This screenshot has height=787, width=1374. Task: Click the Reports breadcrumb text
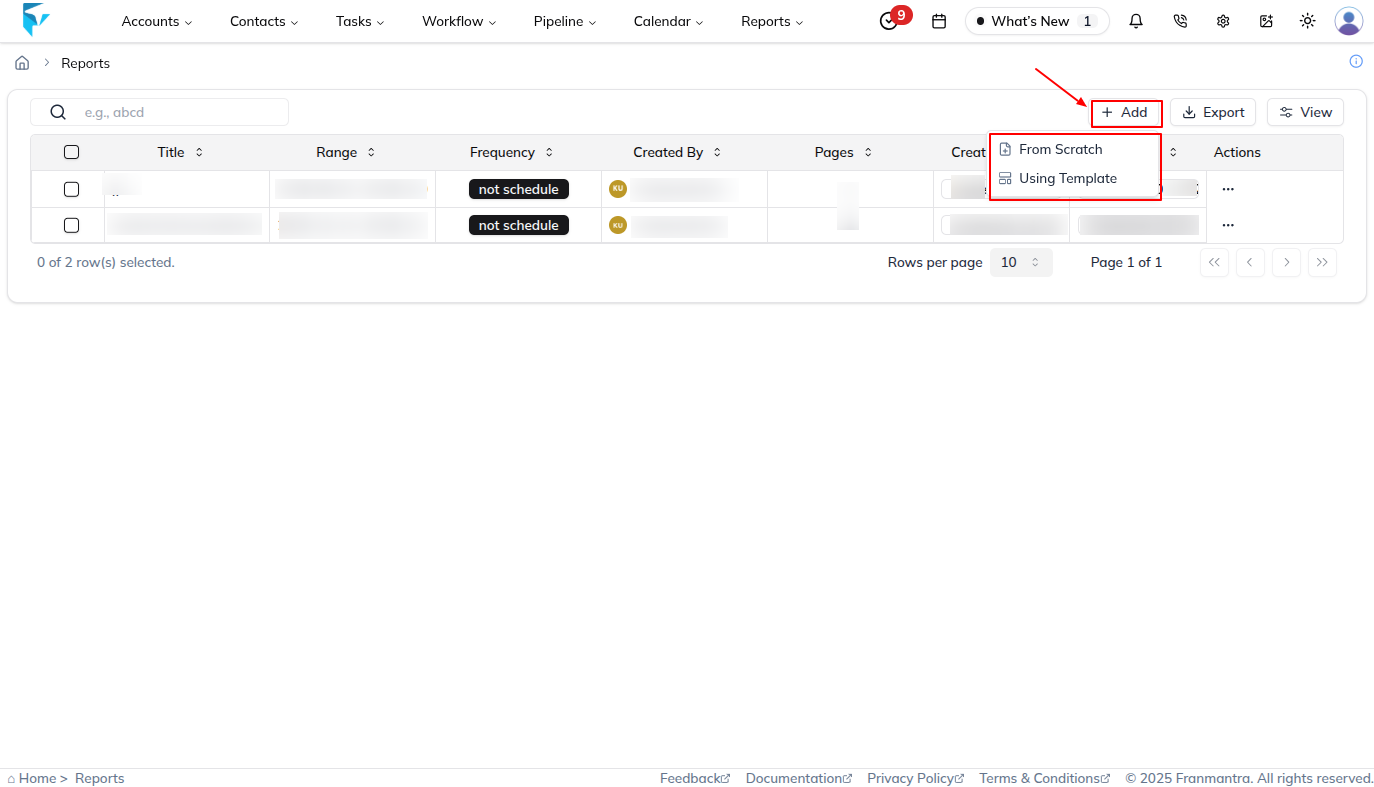click(86, 63)
